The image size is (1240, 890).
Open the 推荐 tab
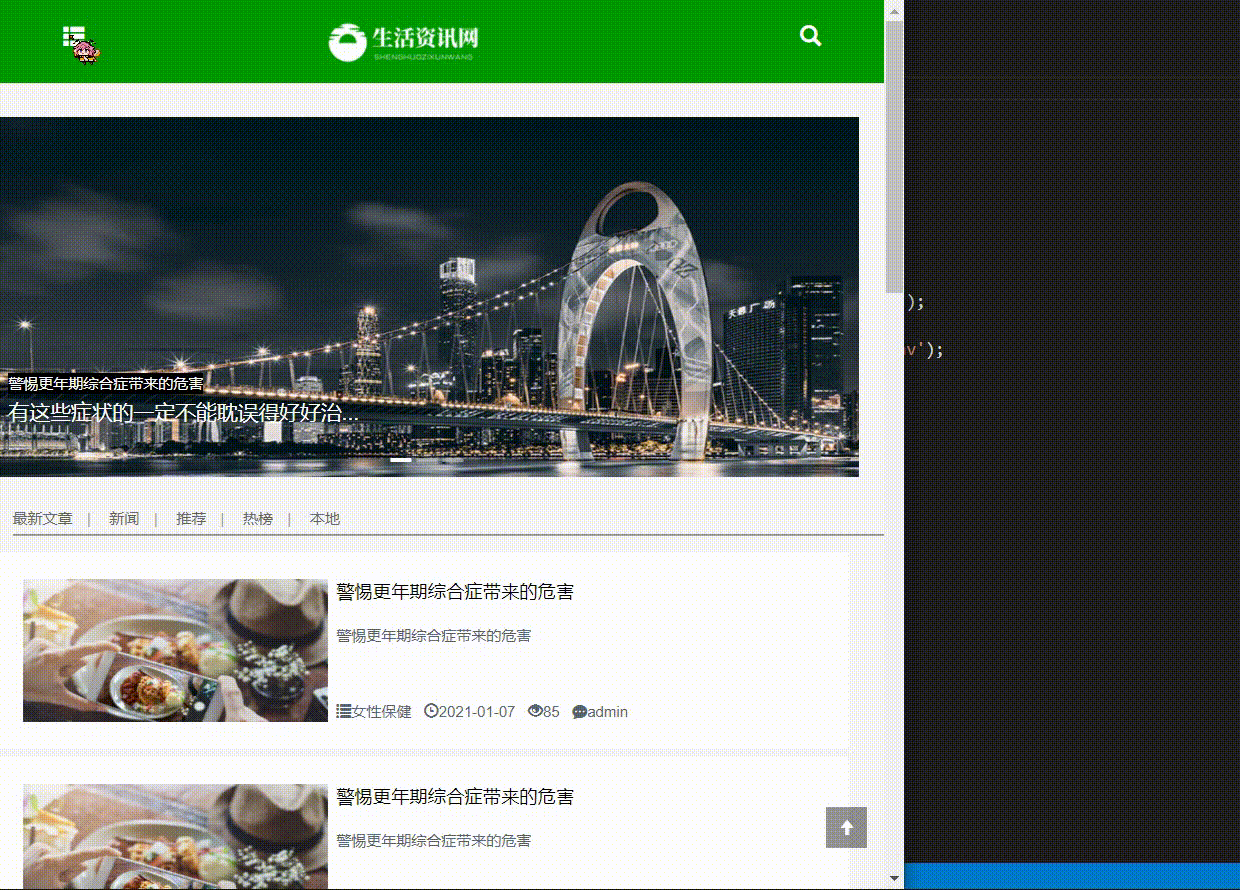pyautogui.click(x=191, y=518)
